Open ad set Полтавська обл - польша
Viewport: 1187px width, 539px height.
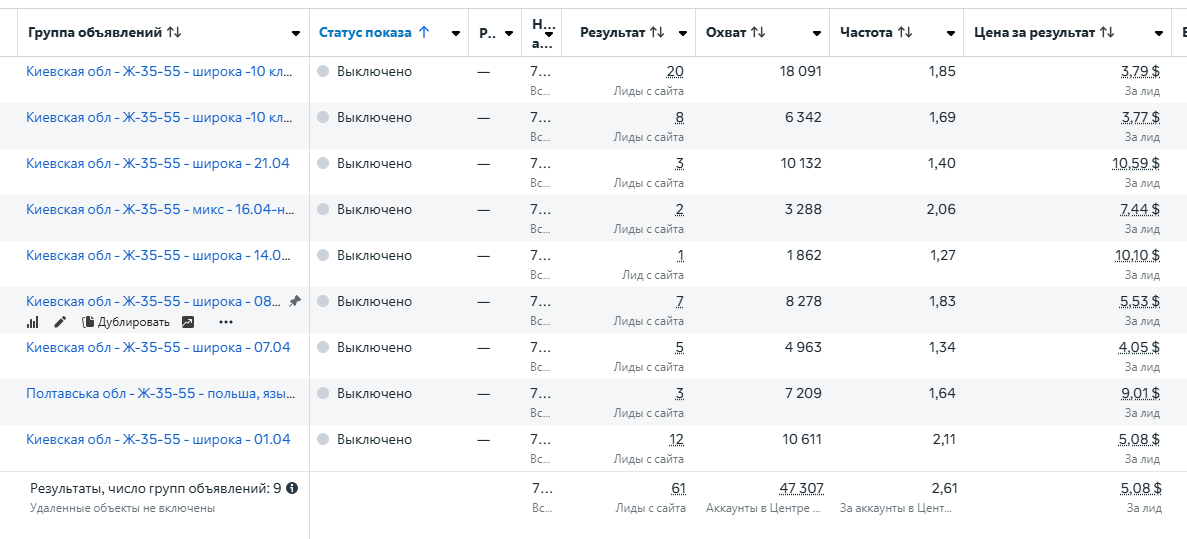[x=160, y=394]
